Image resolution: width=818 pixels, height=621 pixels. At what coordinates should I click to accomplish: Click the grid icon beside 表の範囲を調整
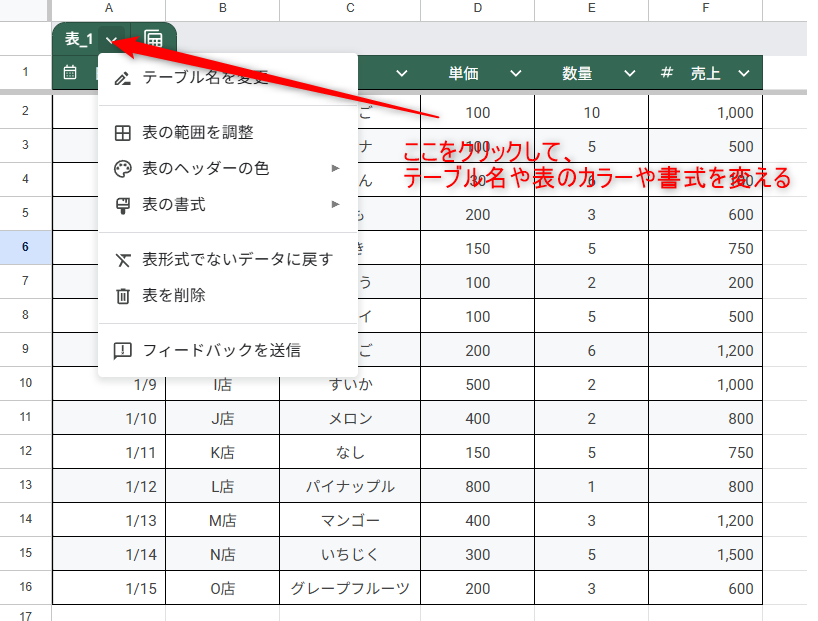[x=122, y=132]
